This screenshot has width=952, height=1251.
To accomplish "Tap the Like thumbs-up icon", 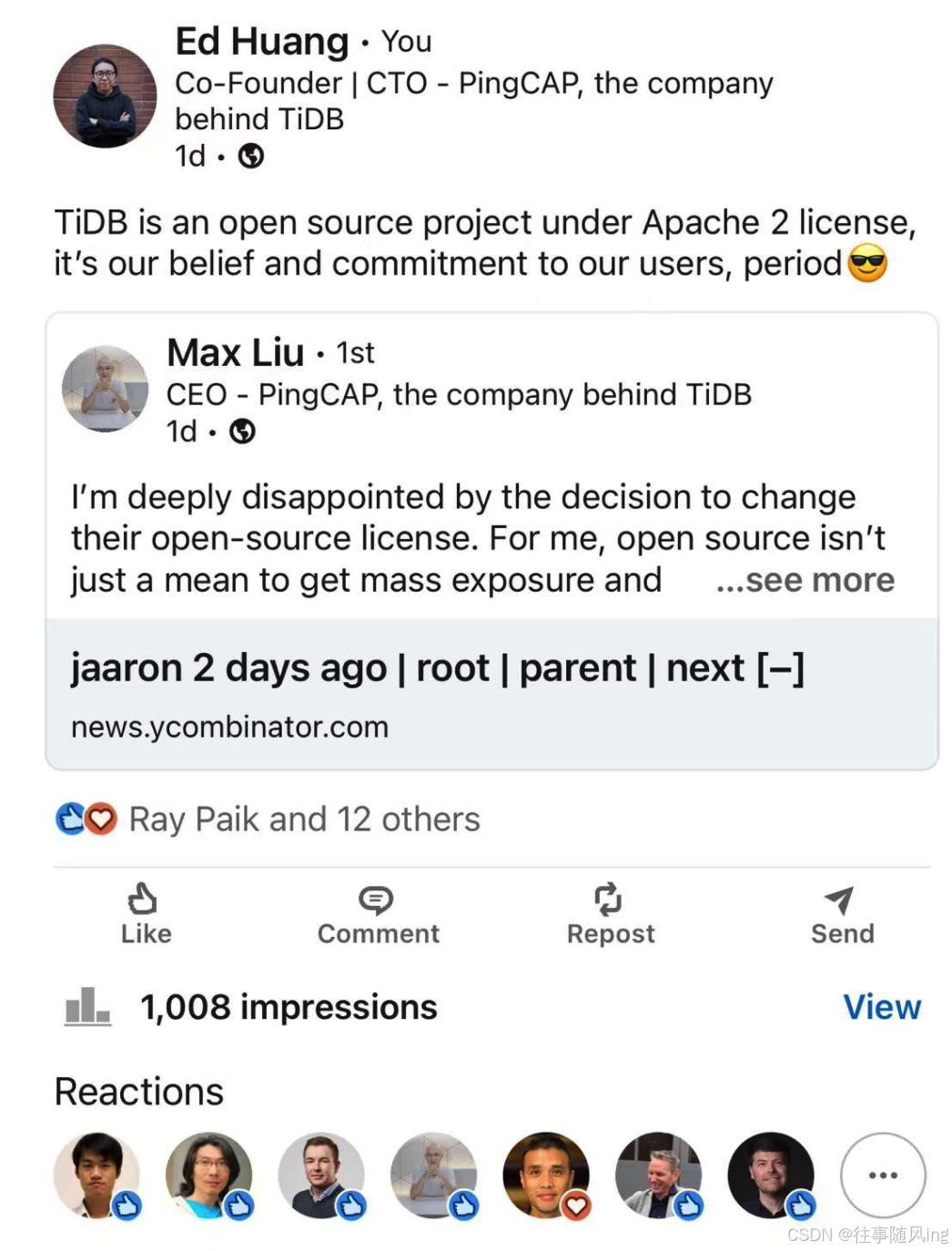I will point(143,899).
